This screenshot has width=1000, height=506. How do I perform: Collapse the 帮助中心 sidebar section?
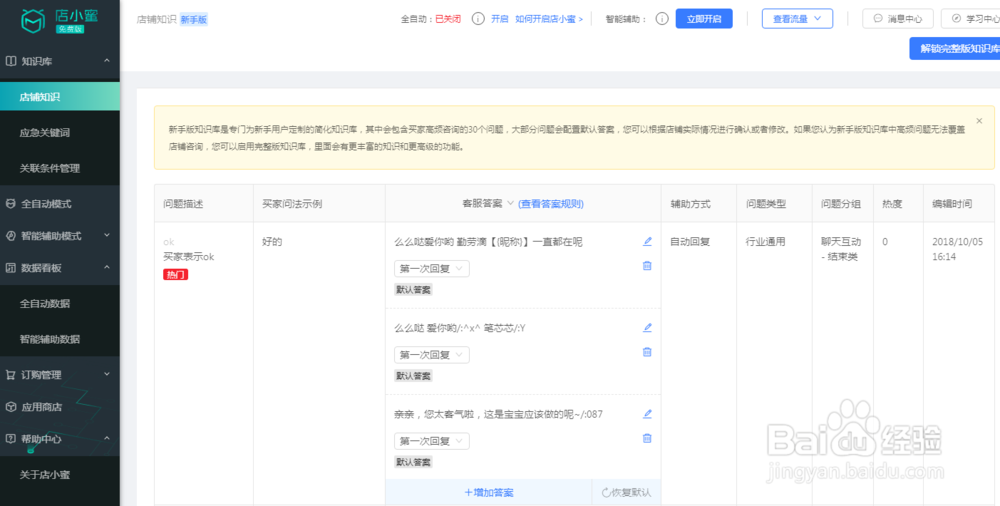[x=107, y=438]
